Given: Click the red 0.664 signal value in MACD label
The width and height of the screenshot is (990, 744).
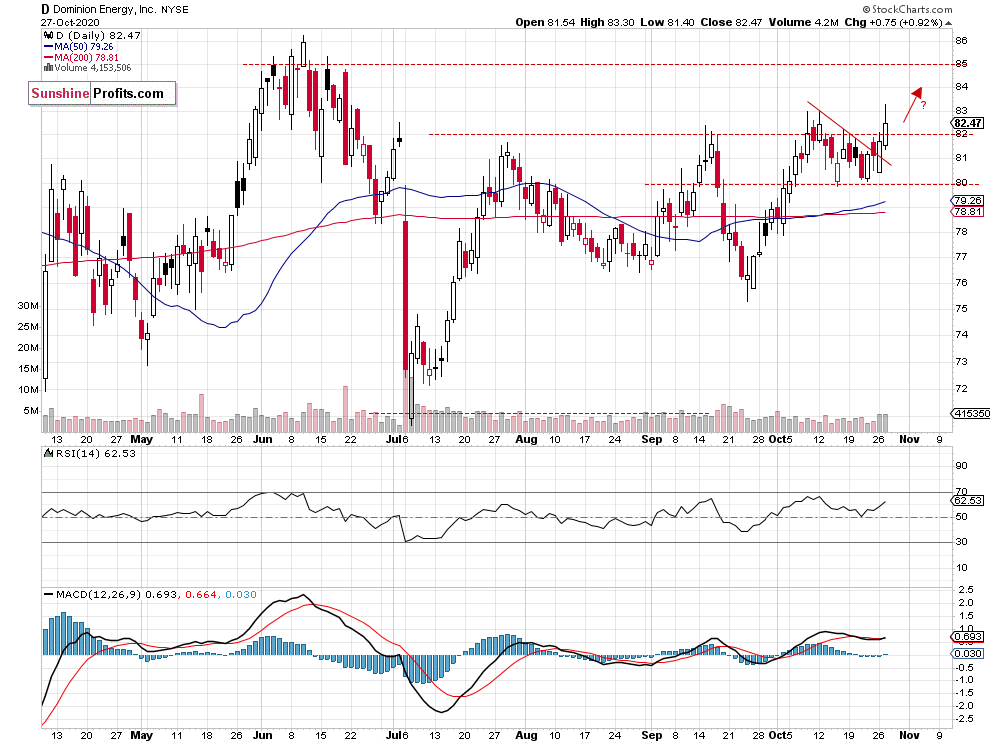Looking at the screenshot, I should [201, 594].
